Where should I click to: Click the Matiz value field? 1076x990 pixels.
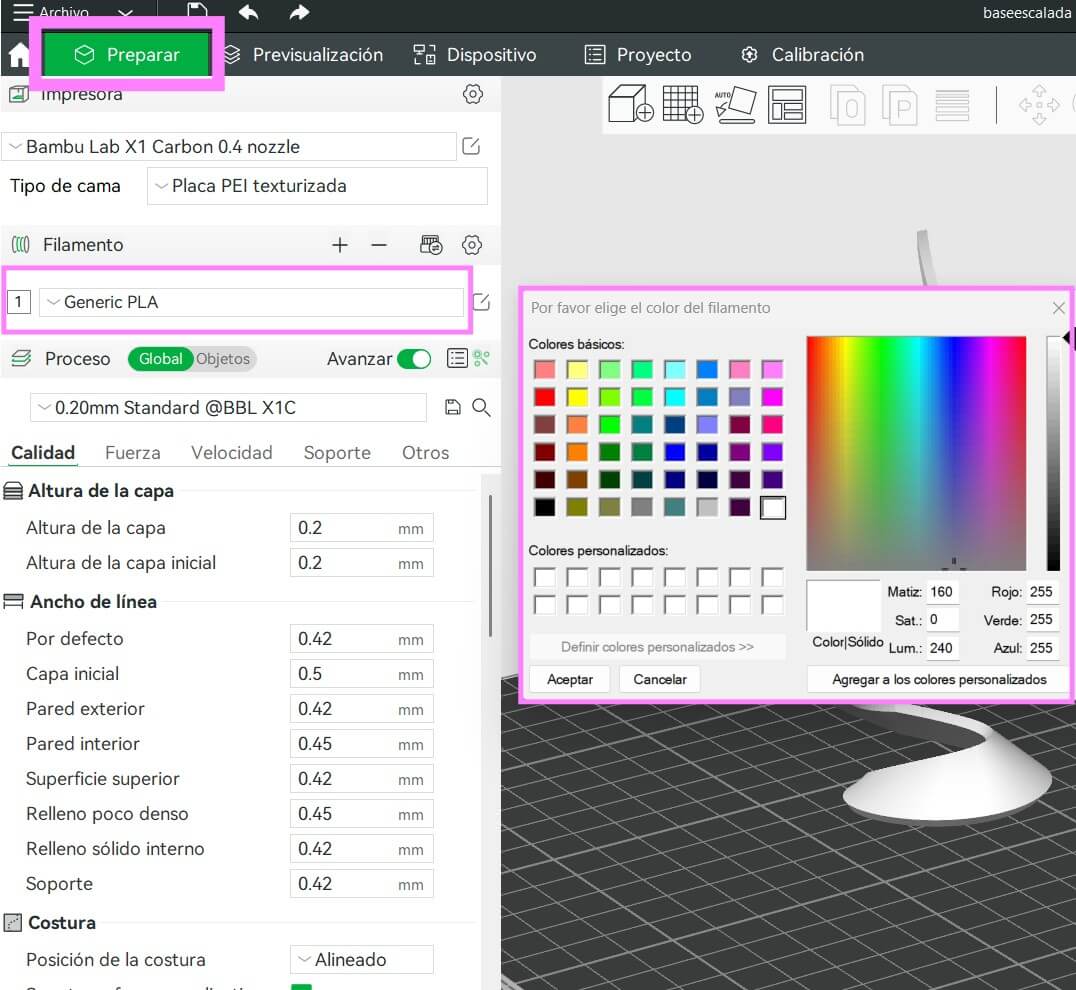942,591
